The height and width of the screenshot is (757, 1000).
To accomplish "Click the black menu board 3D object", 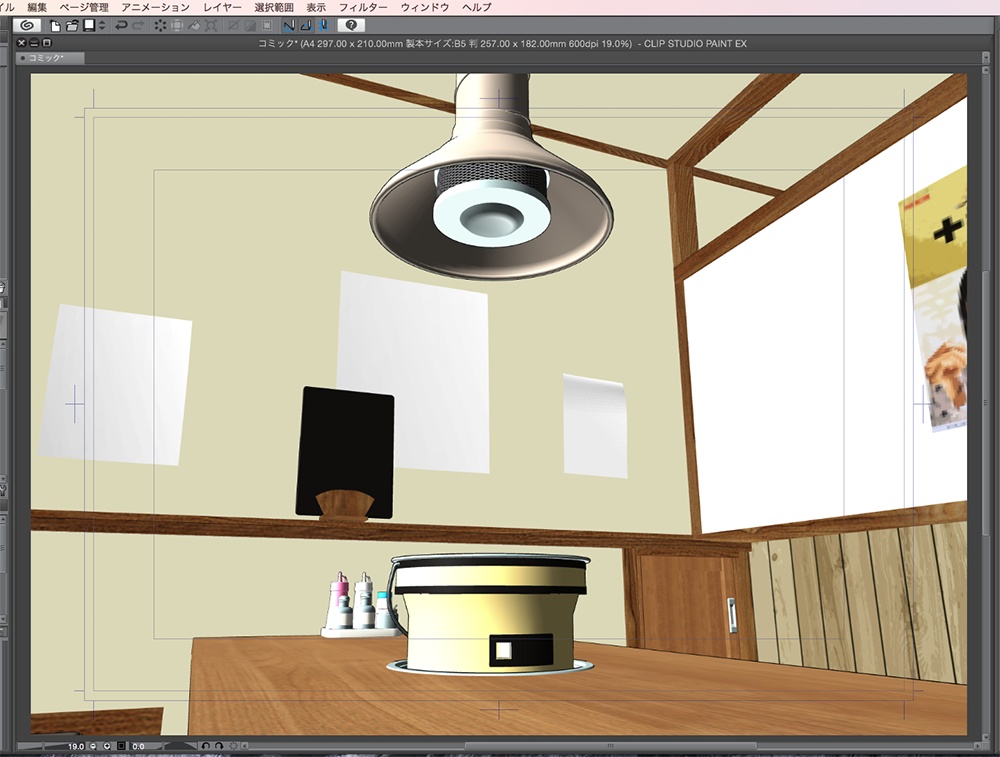I will (345, 452).
